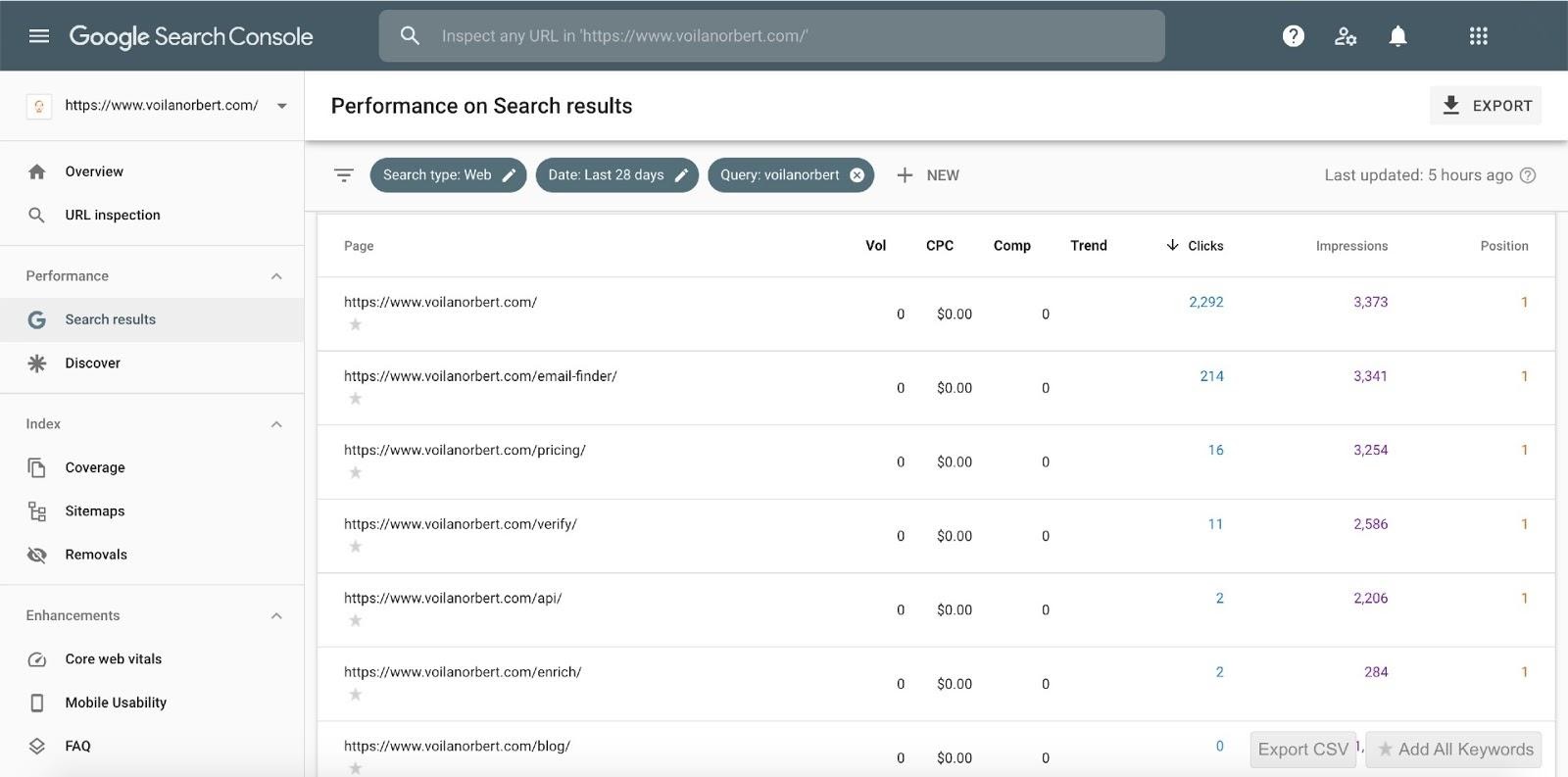
Task: Click the email-finder page URL
Action: point(480,376)
